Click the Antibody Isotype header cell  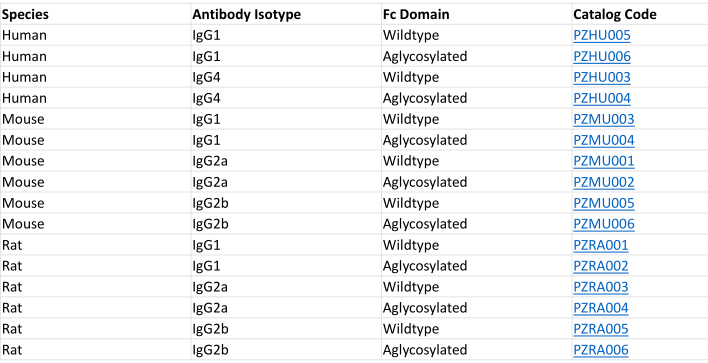point(286,14)
